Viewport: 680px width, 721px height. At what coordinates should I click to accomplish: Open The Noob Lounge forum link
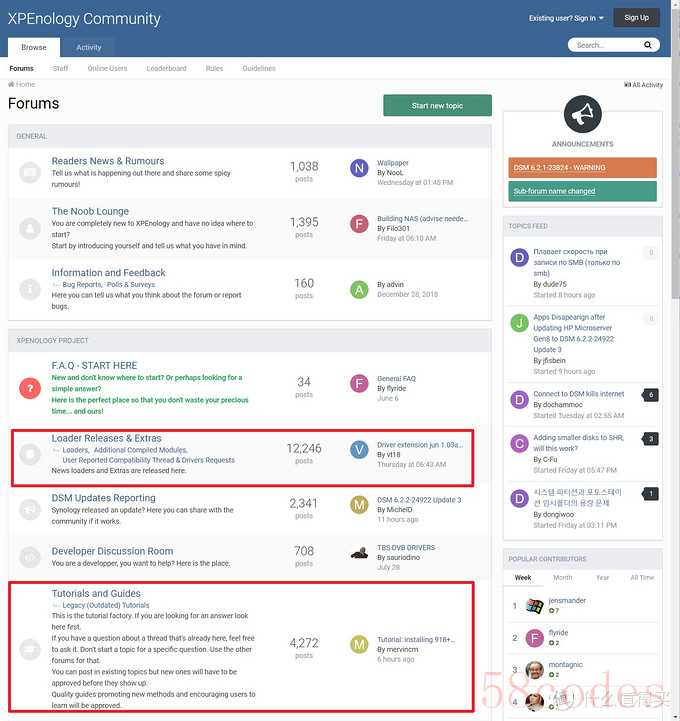point(90,212)
